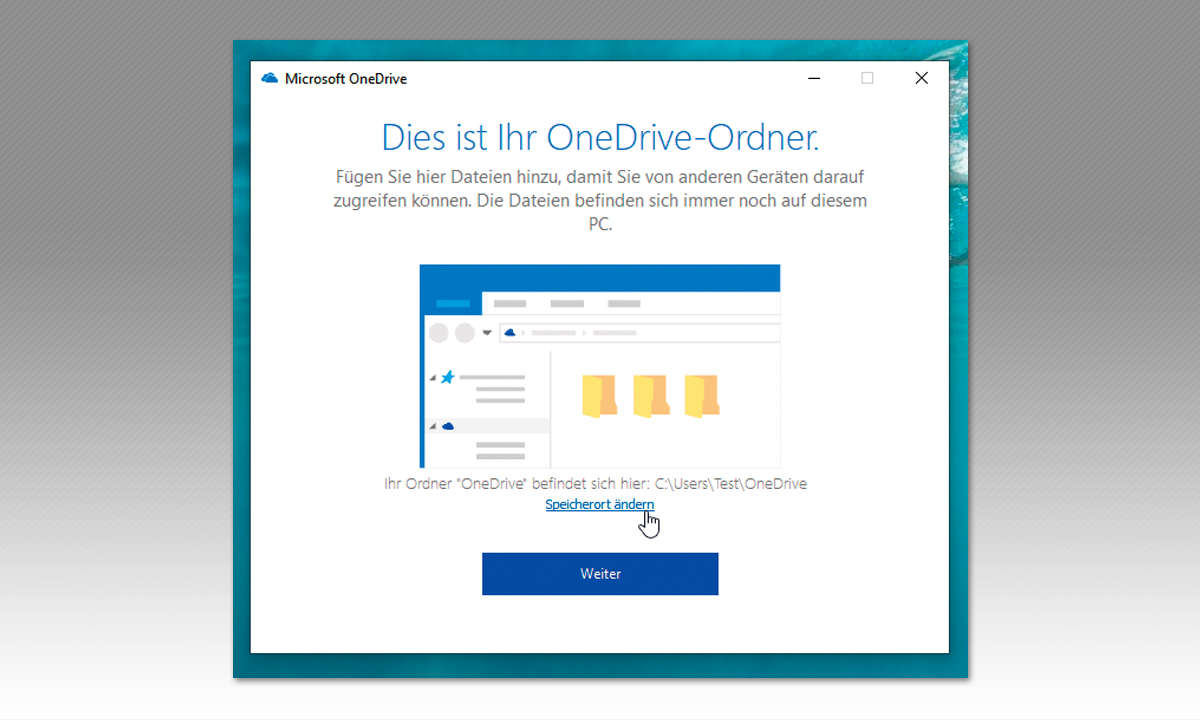
Task: Open the small dropdown arrow beside circular buttons
Action: coord(487,333)
